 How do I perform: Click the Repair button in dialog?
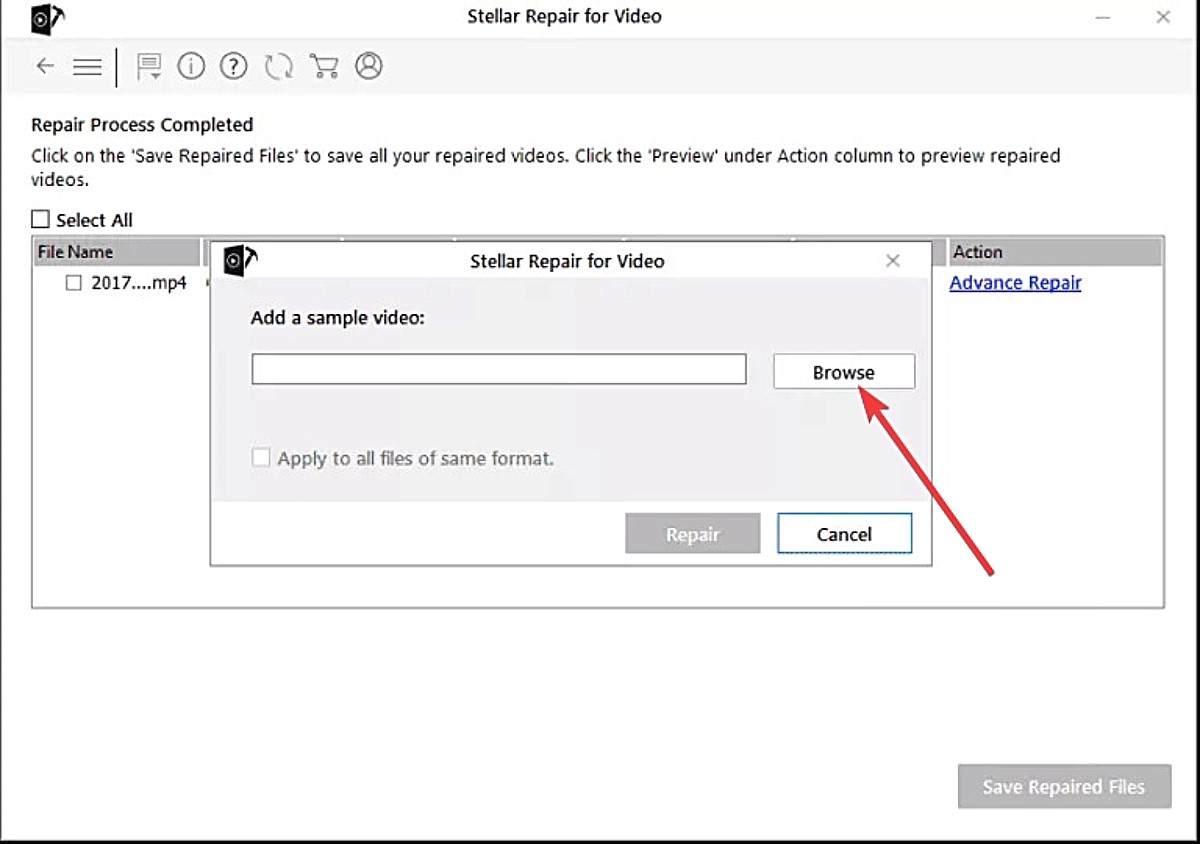[x=693, y=534]
